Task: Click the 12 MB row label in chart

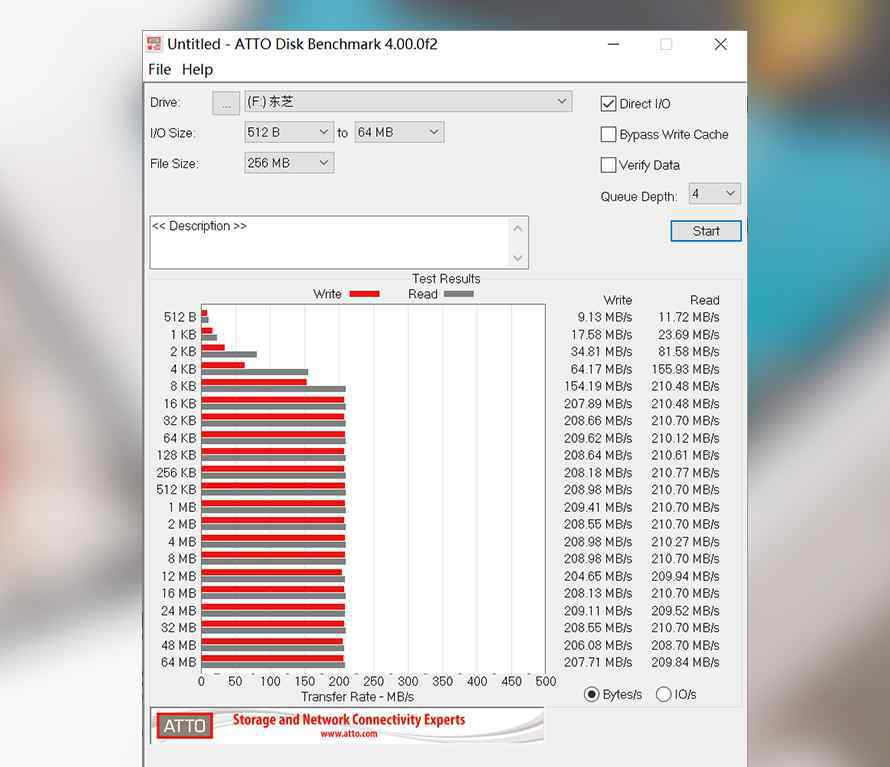Action: 179,576
